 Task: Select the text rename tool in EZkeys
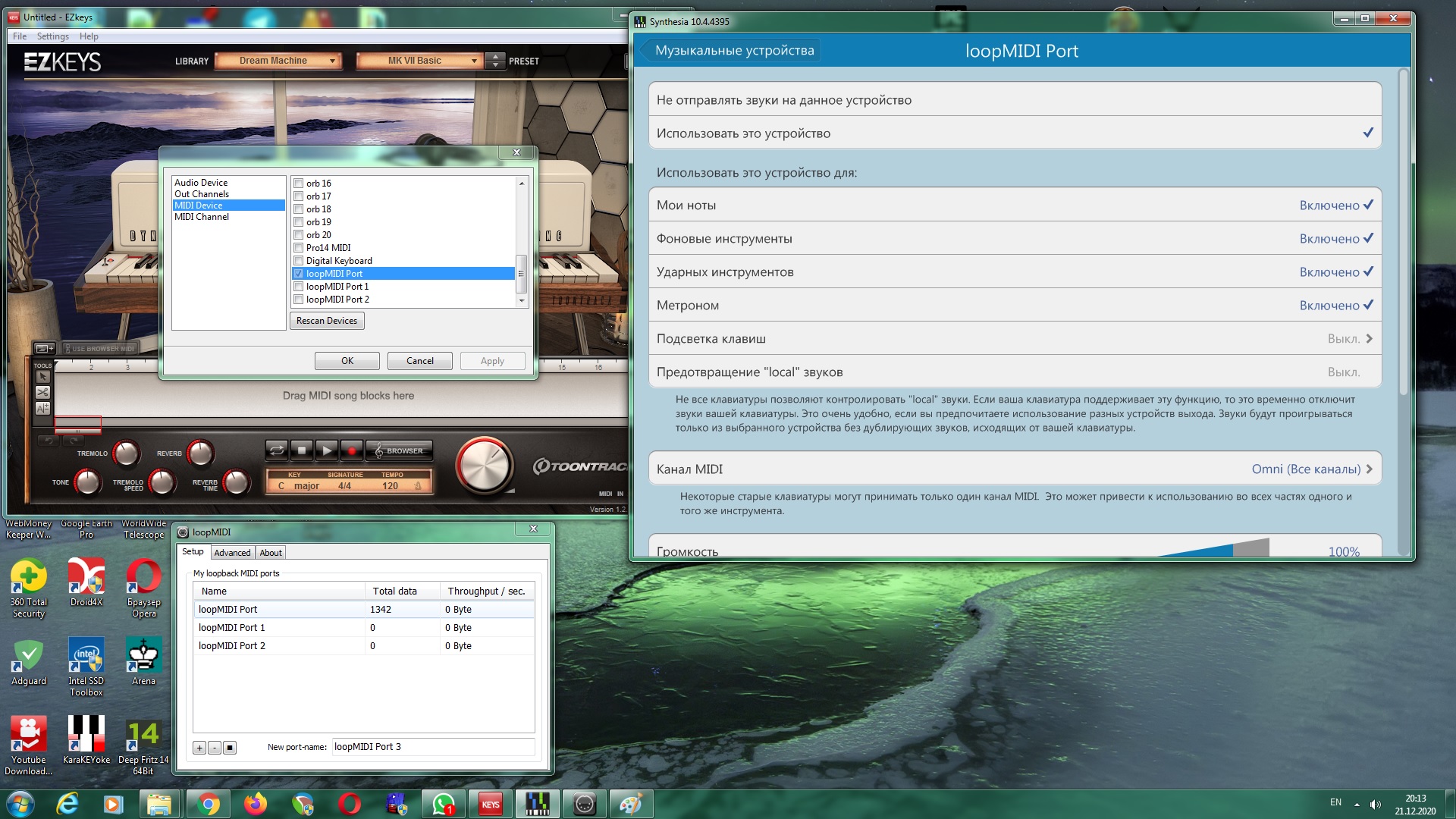click(x=42, y=409)
